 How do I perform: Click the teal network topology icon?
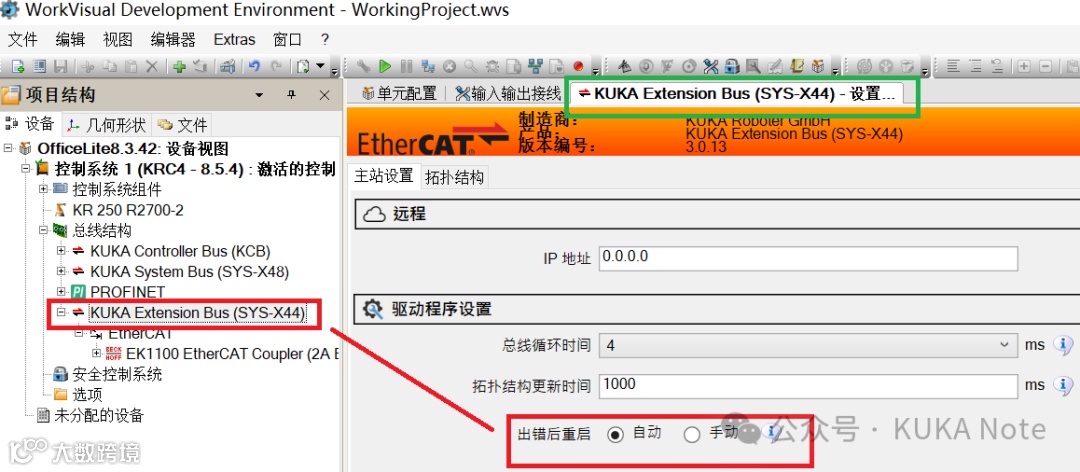pyautogui.click(x=535, y=67)
